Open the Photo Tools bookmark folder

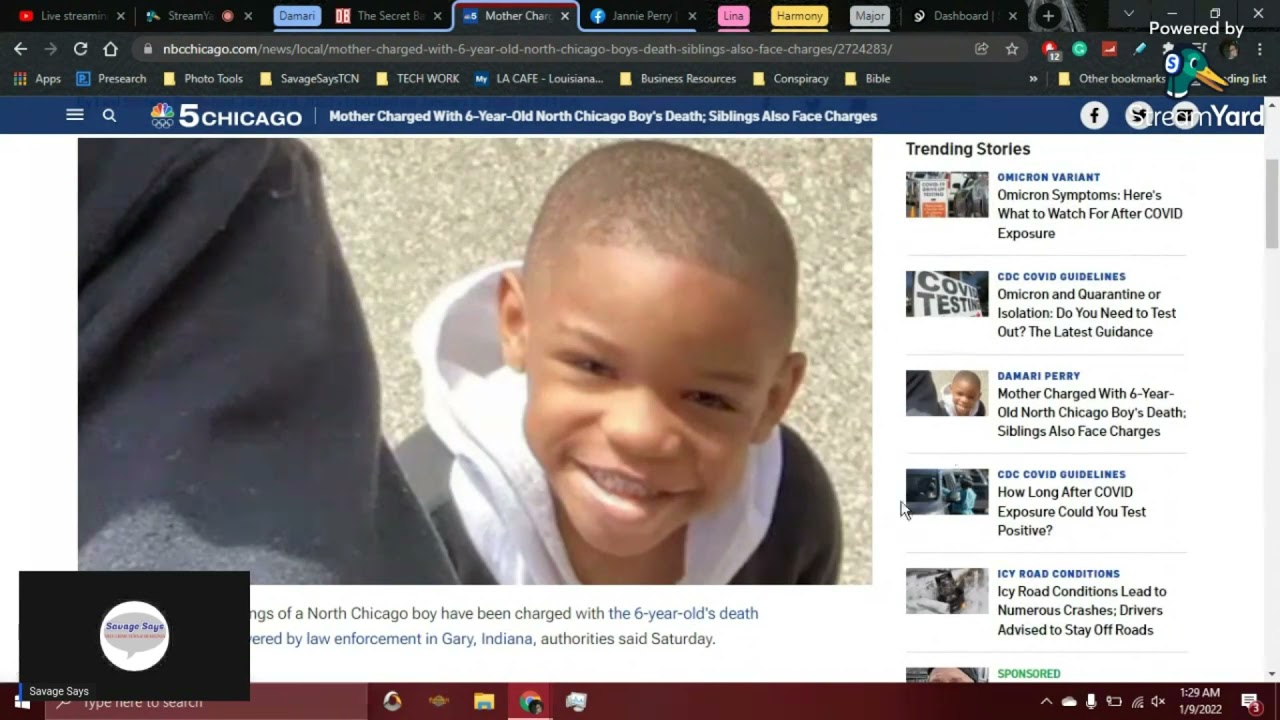(x=203, y=79)
